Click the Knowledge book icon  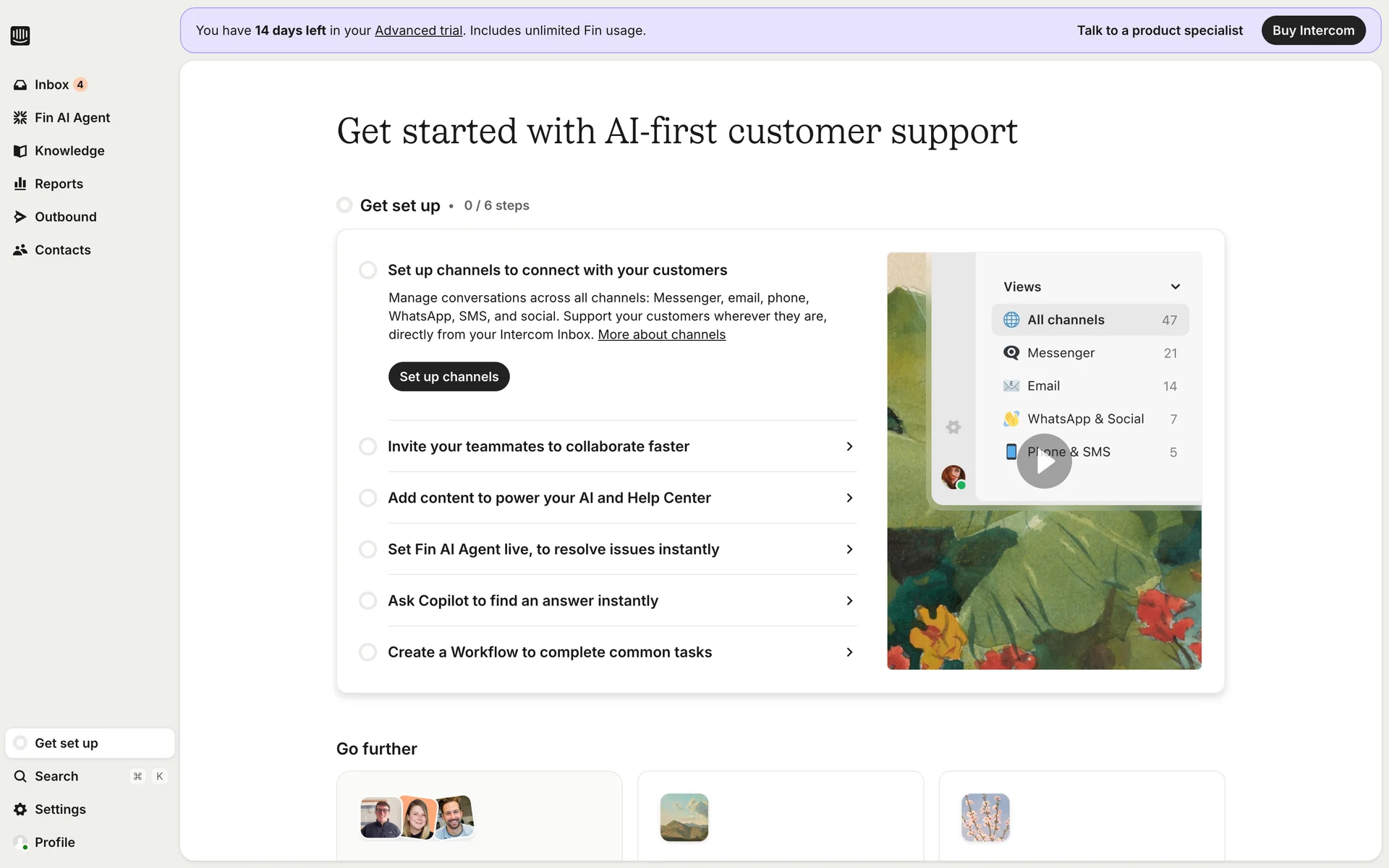[20, 150]
